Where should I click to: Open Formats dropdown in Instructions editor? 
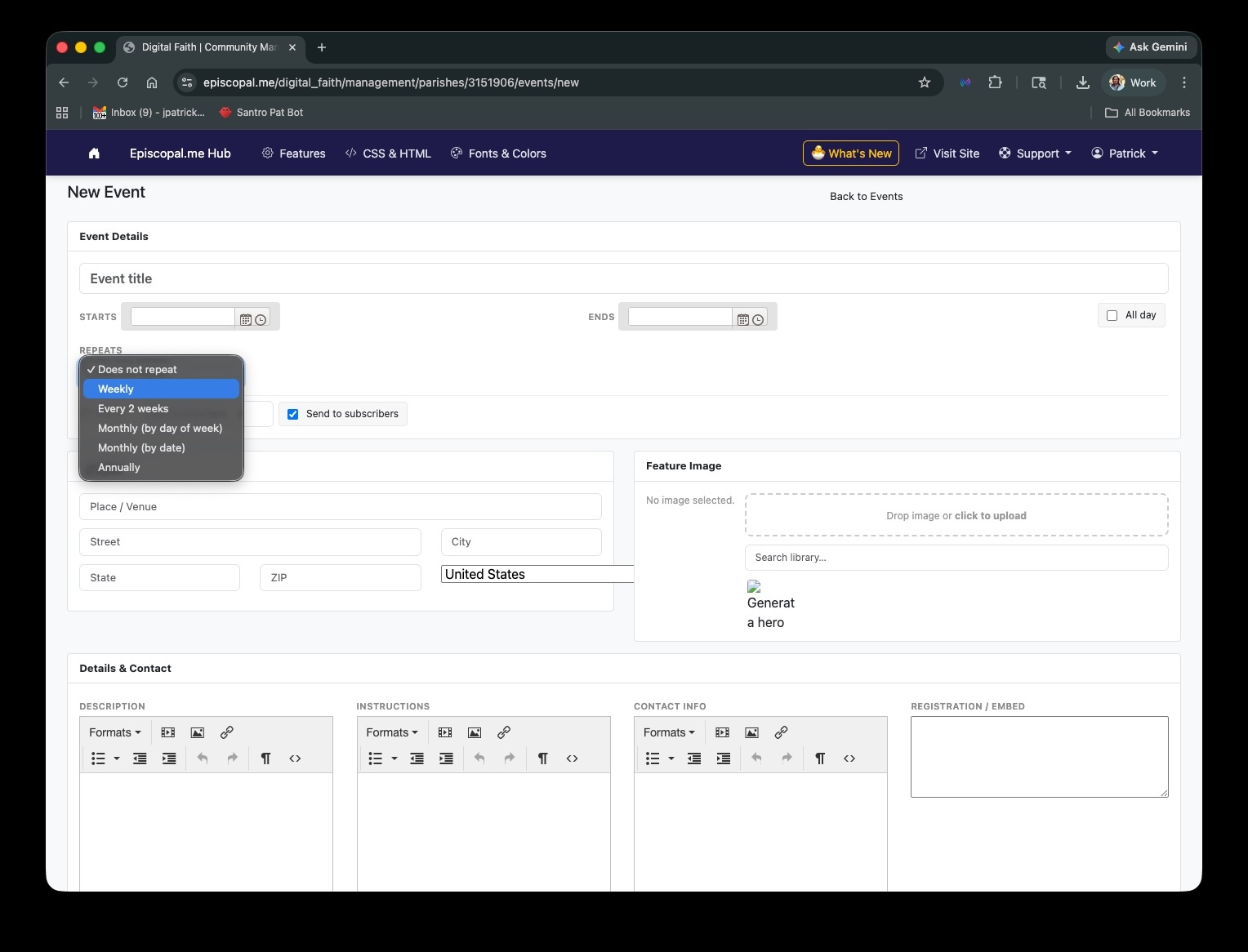(x=392, y=732)
